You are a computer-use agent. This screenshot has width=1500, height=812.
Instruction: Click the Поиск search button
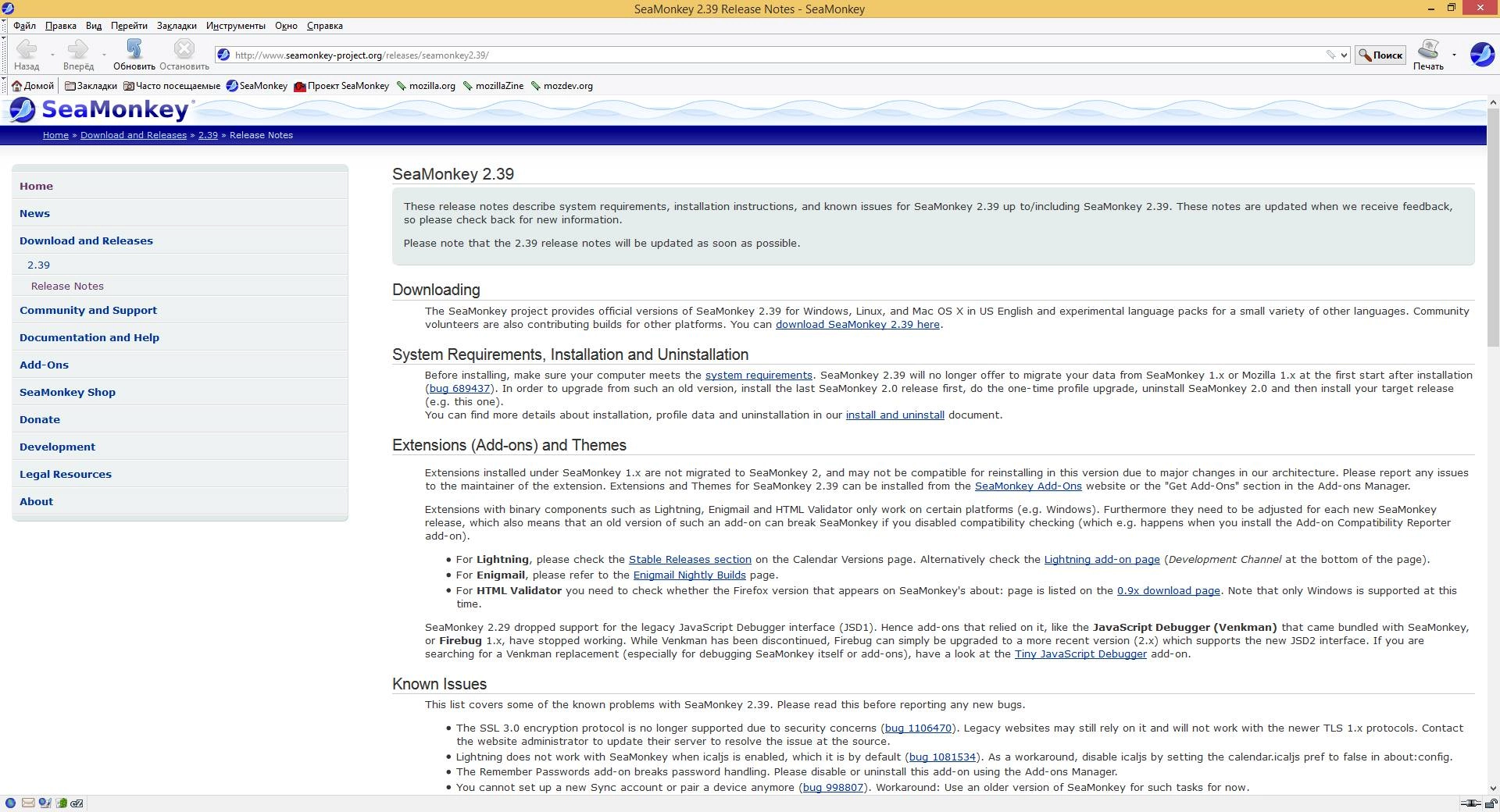pos(1380,55)
